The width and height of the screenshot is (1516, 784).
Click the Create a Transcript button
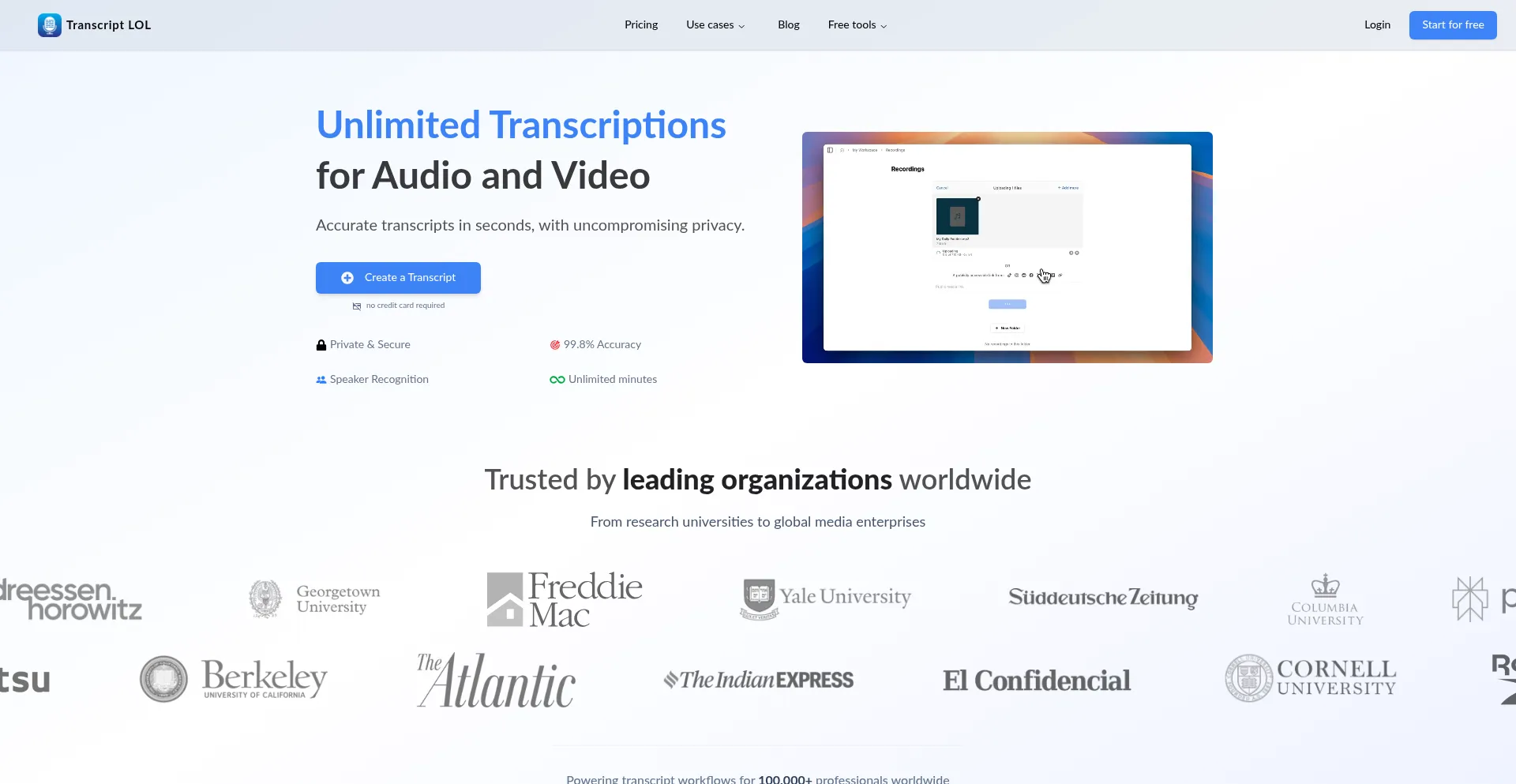(x=398, y=278)
